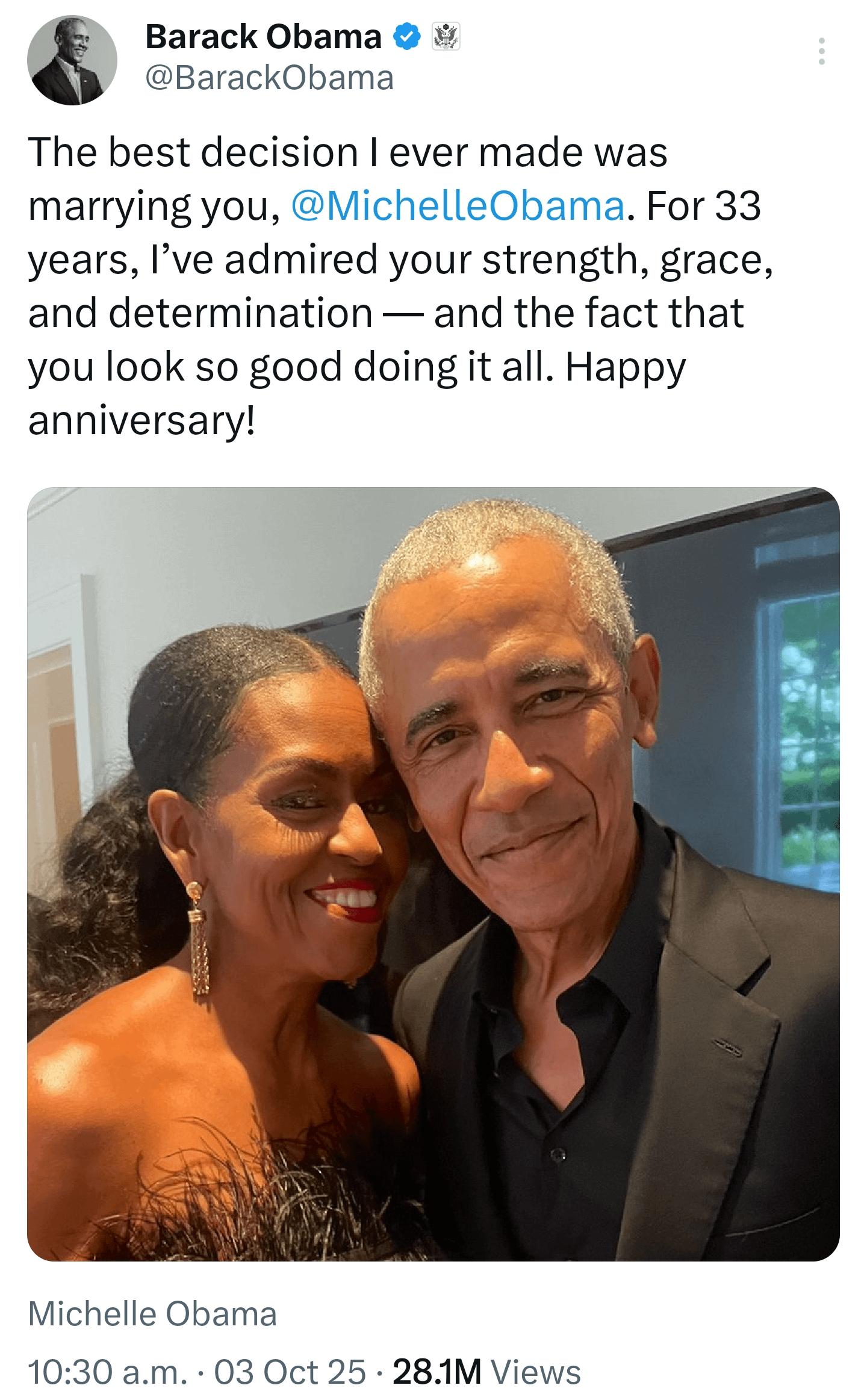Open the attached couple photo
The height and width of the screenshot is (1400, 867).
[433, 874]
